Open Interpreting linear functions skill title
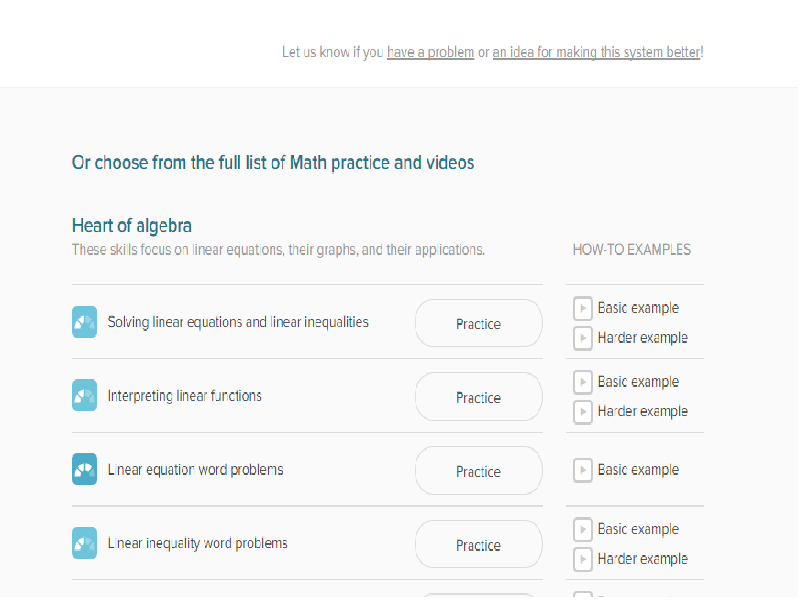 184,396
